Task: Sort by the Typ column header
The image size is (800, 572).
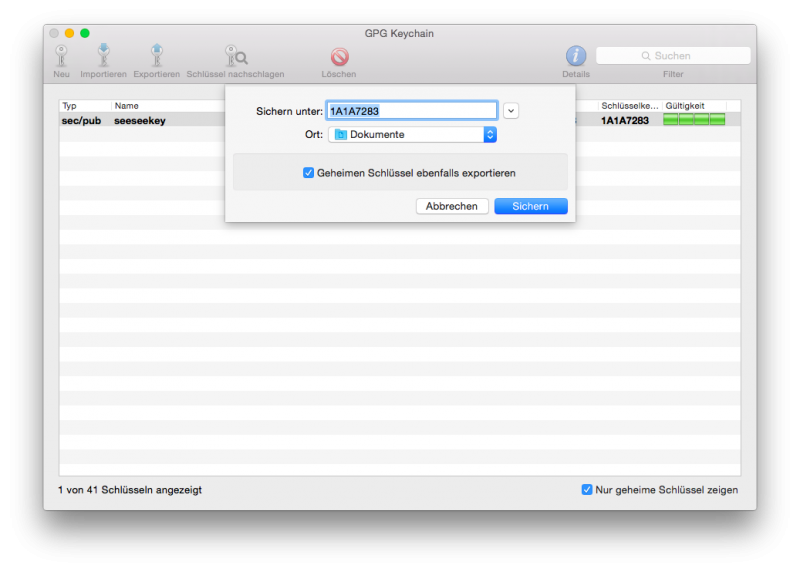Action: [70, 105]
